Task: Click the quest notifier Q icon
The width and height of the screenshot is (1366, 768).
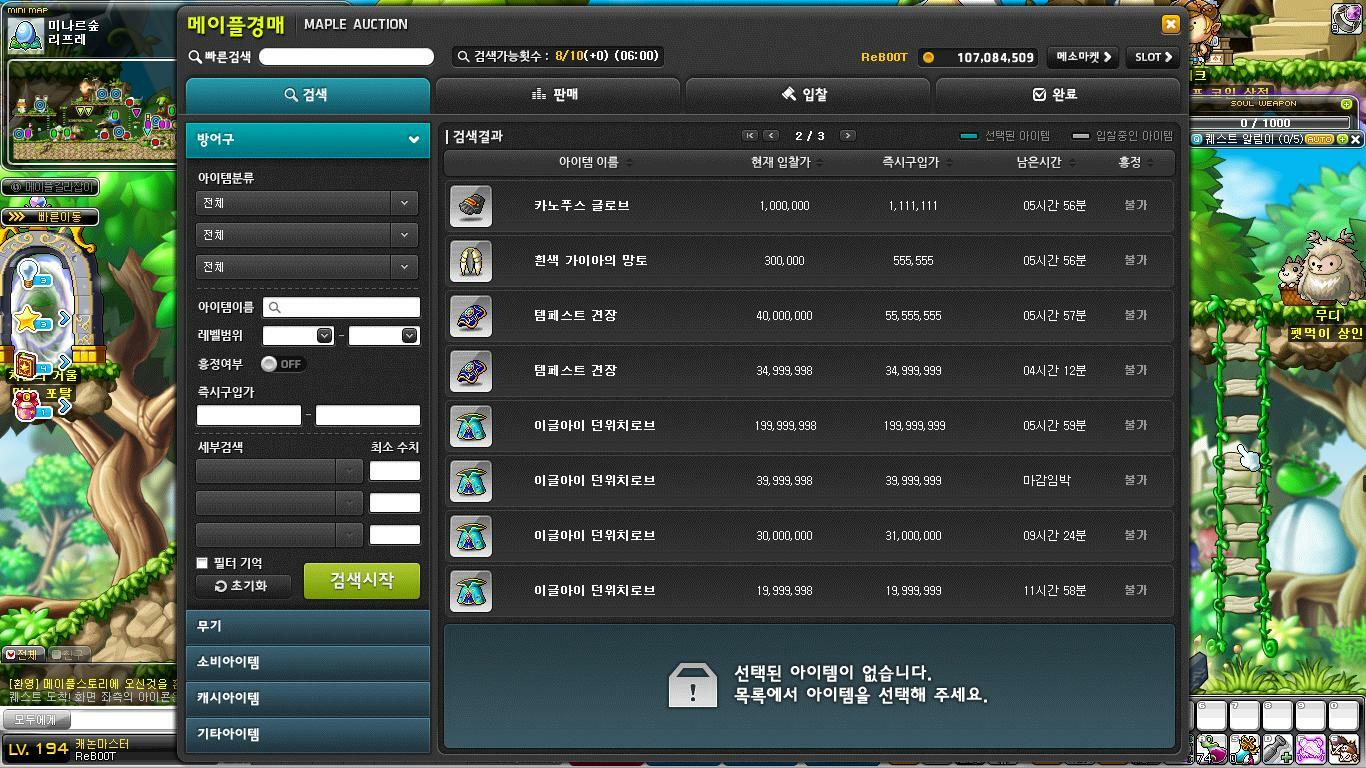Action: coord(1196,139)
